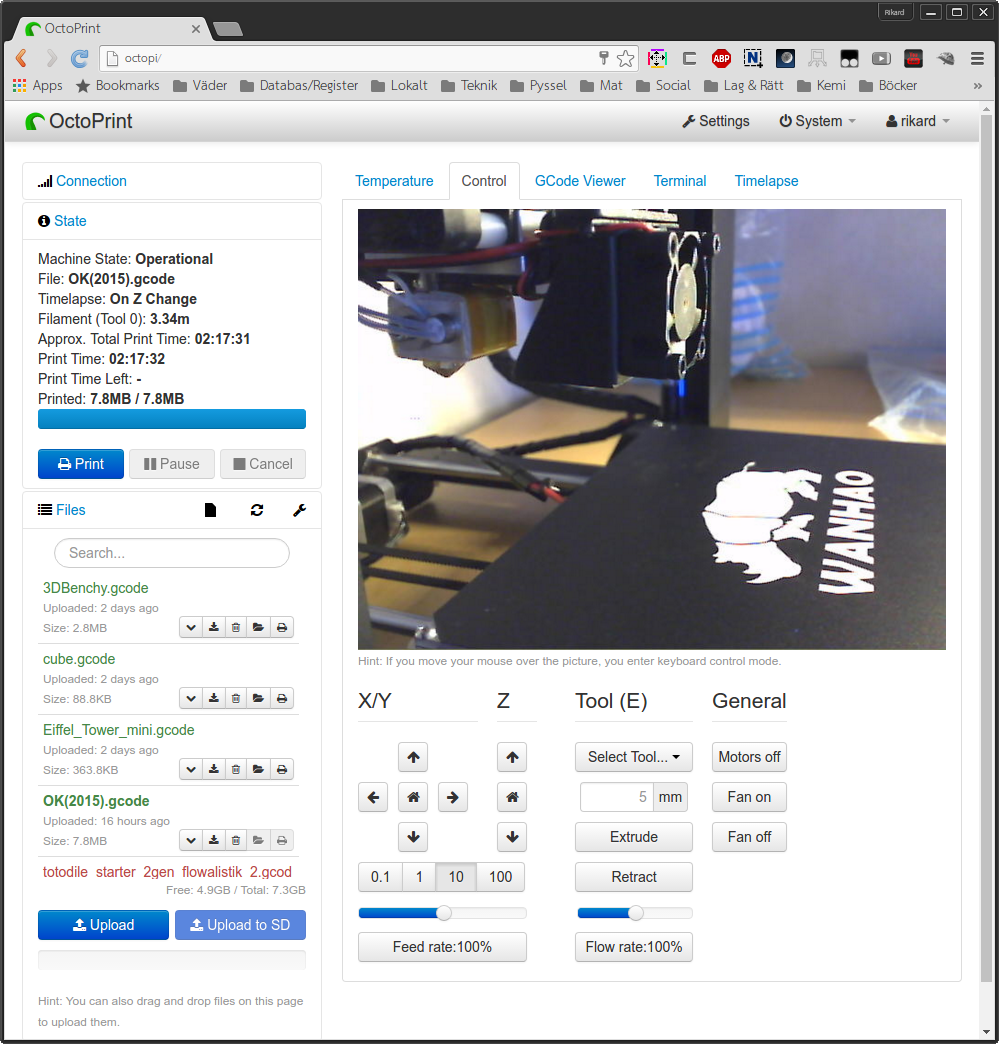Move X/Y axis left arrow
This screenshot has width=999, height=1044.
(373, 797)
